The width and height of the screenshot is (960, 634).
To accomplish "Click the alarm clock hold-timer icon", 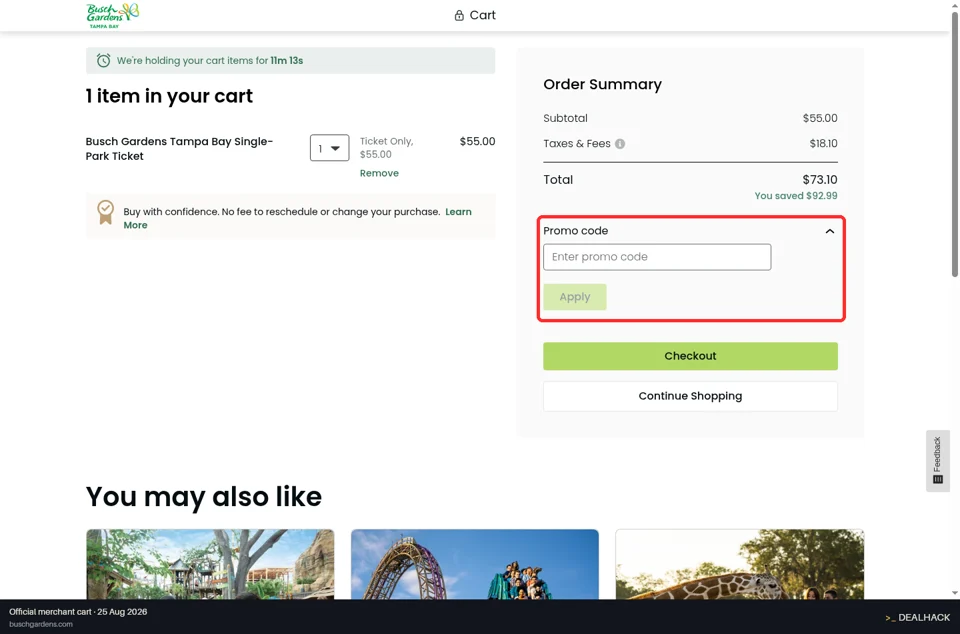I will [x=103, y=61].
